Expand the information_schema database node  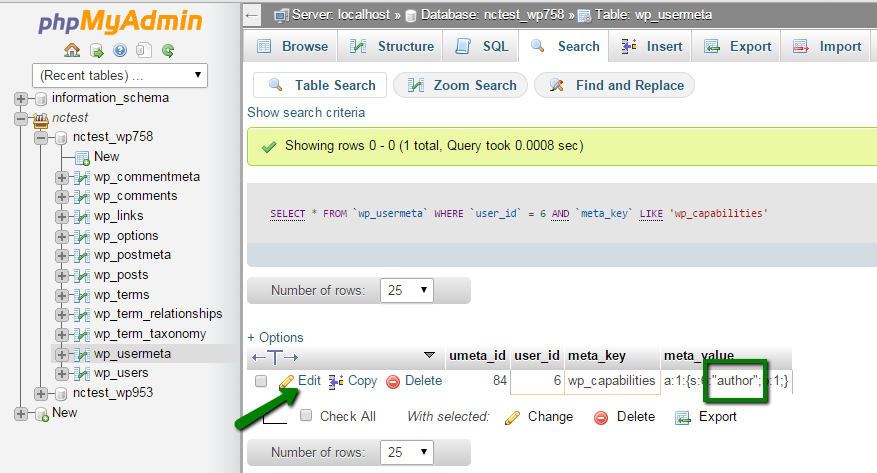(x=21, y=98)
